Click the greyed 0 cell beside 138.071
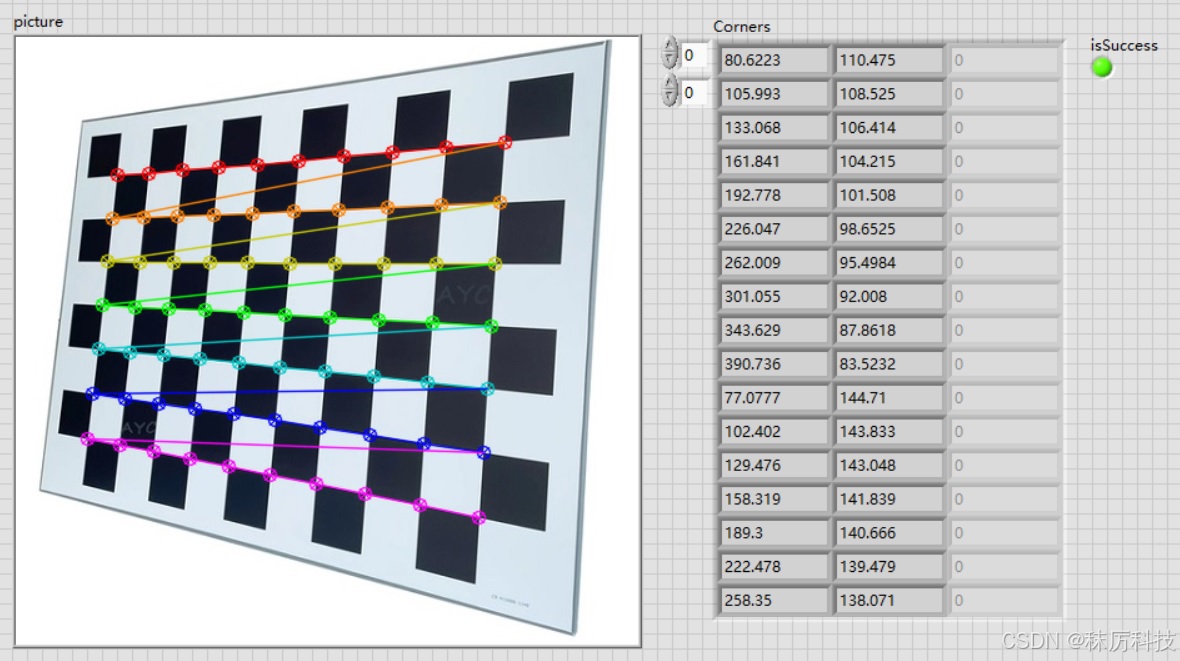Screen dimensions: 1180x661 coord(1005,600)
